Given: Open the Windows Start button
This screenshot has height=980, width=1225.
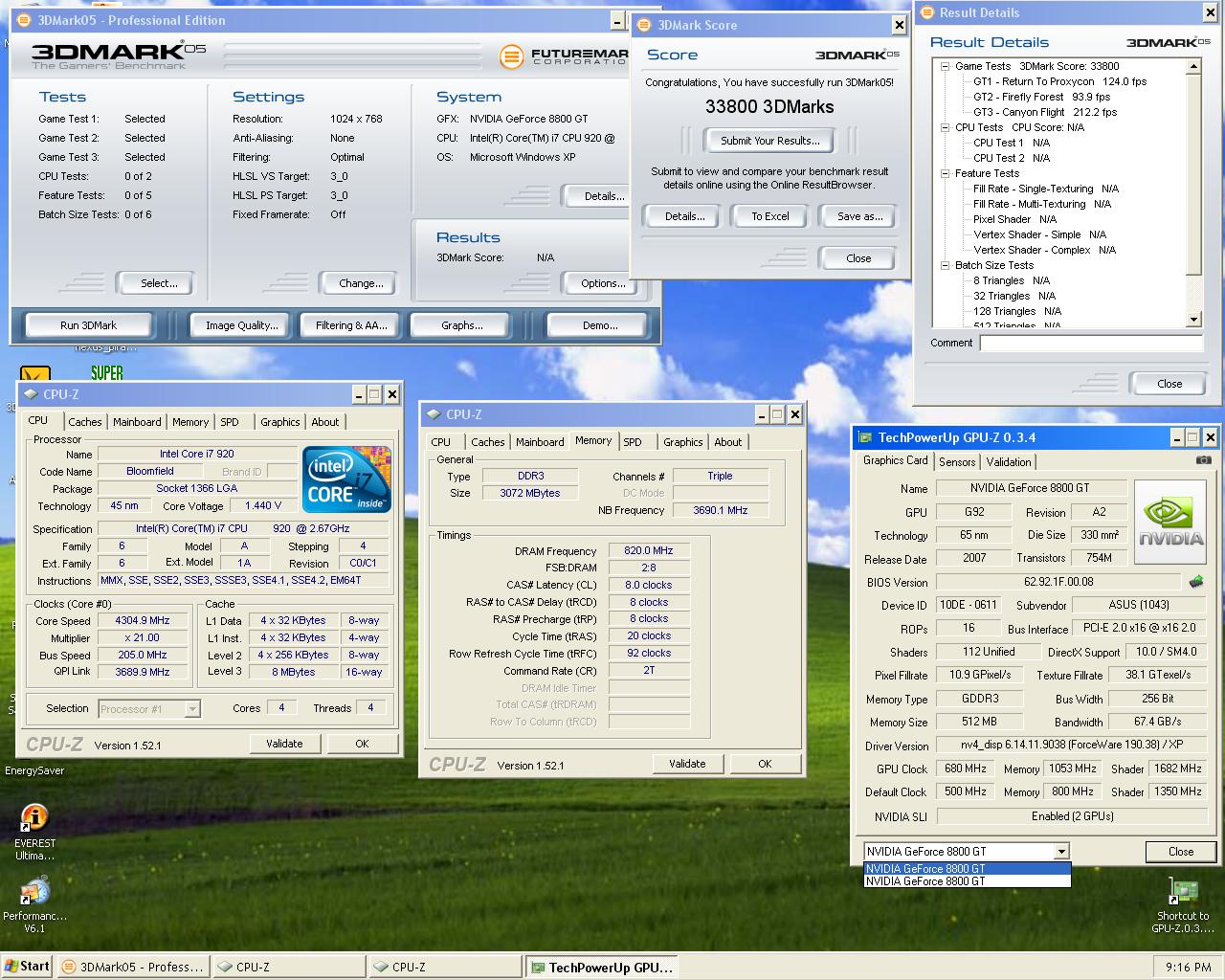Looking at the screenshot, I should pyautogui.click(x=27, y=967).
